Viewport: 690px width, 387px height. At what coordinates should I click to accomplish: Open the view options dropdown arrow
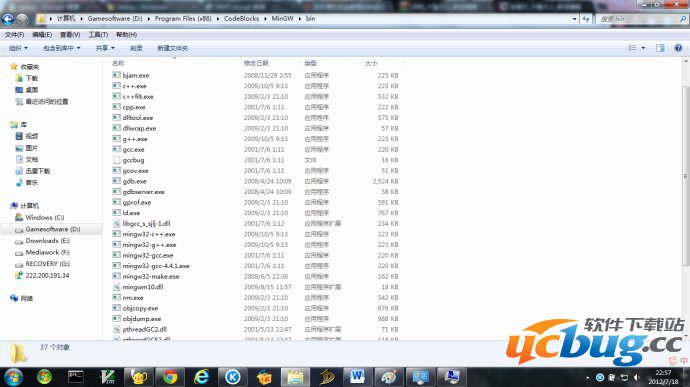pos(643,48)
